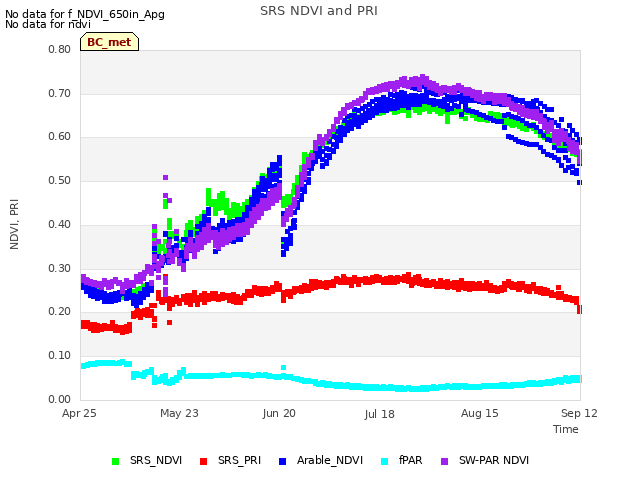Screen dimensions: 640x480
Task: Select the SW-PAR NDVI legend label
Action: 494,460
